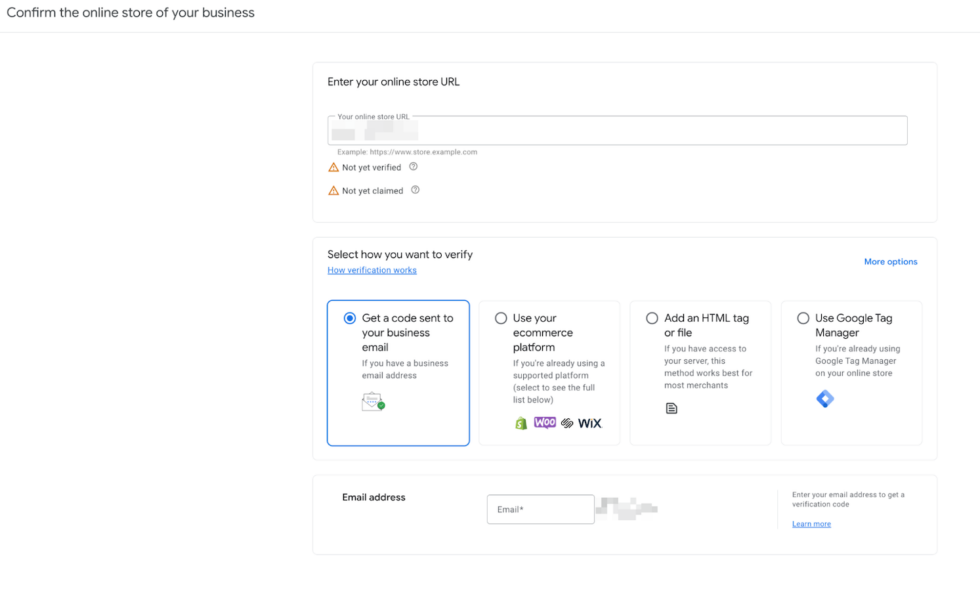The height and width of the screenshot is (595, 980).
Task: Select Get a code sent to business email
Action: 348,317
